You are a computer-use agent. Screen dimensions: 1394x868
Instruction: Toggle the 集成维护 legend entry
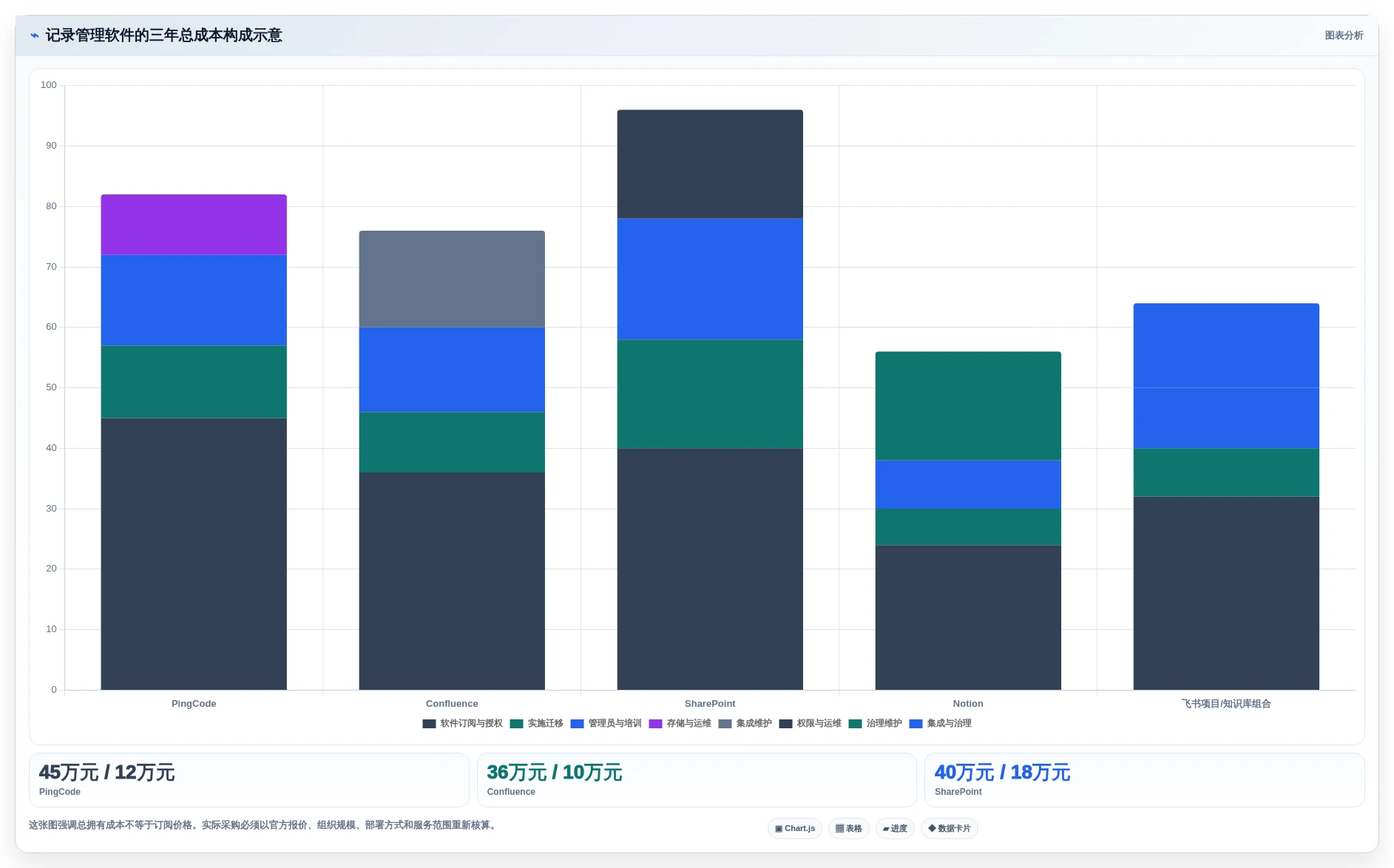point(745,723)
